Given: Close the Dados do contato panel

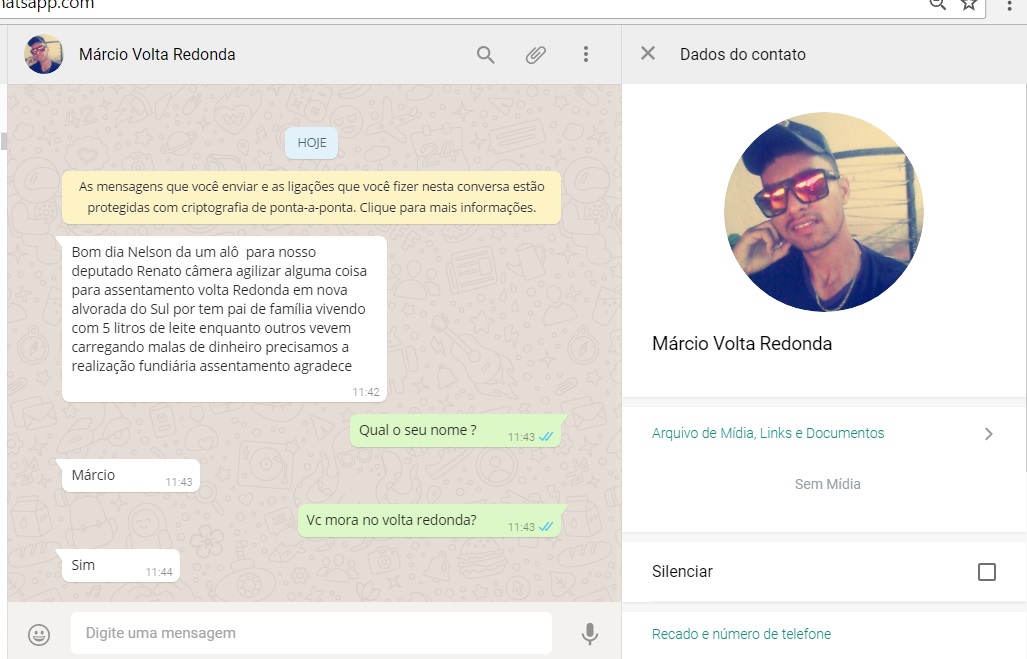Looking at the screenshot, I should 648,53.
